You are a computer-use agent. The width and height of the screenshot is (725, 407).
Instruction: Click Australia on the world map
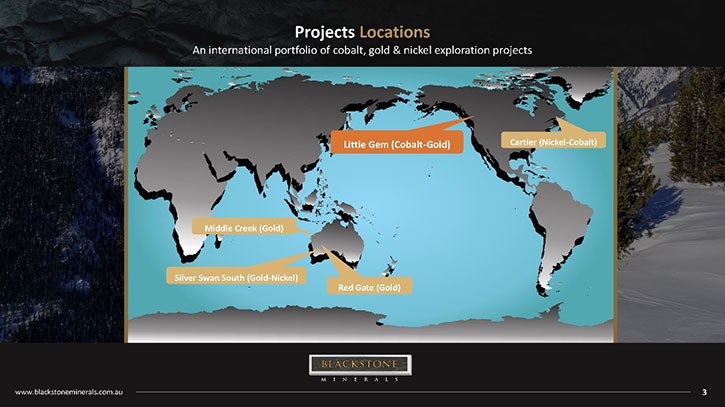(337, 244)
